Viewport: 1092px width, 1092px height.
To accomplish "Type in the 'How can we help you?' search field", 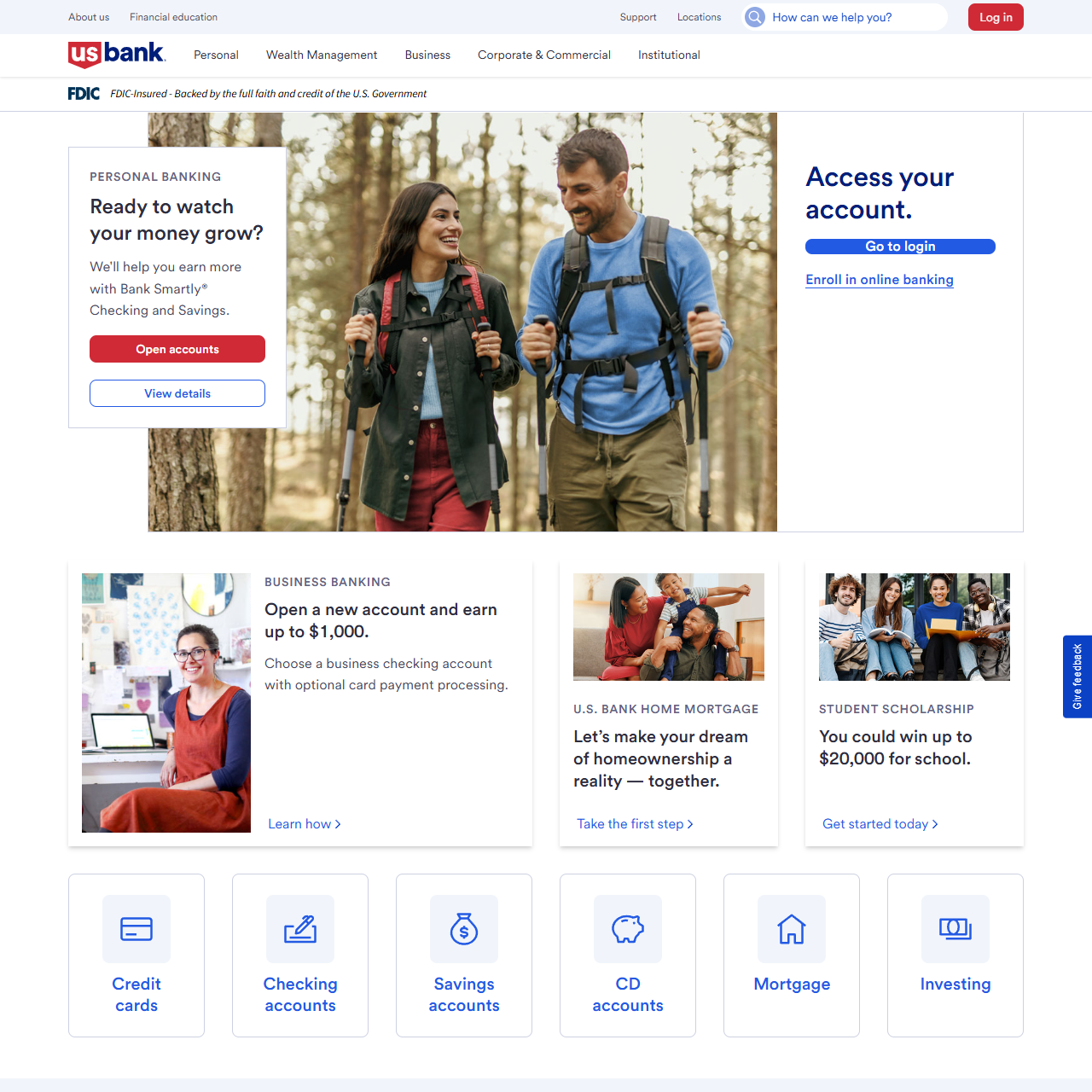I will [x=853, y=17].
